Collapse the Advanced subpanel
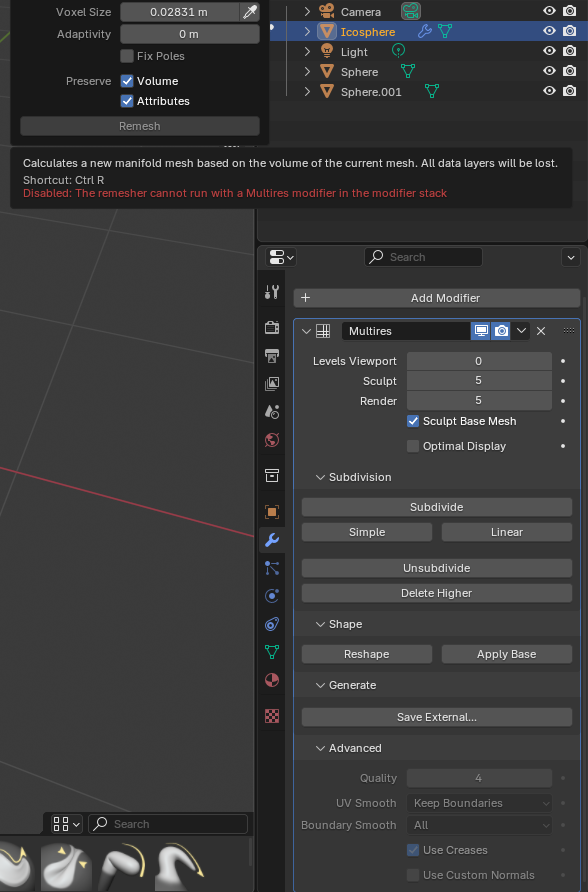Viewport: 588px width, 892px height. 320,748
